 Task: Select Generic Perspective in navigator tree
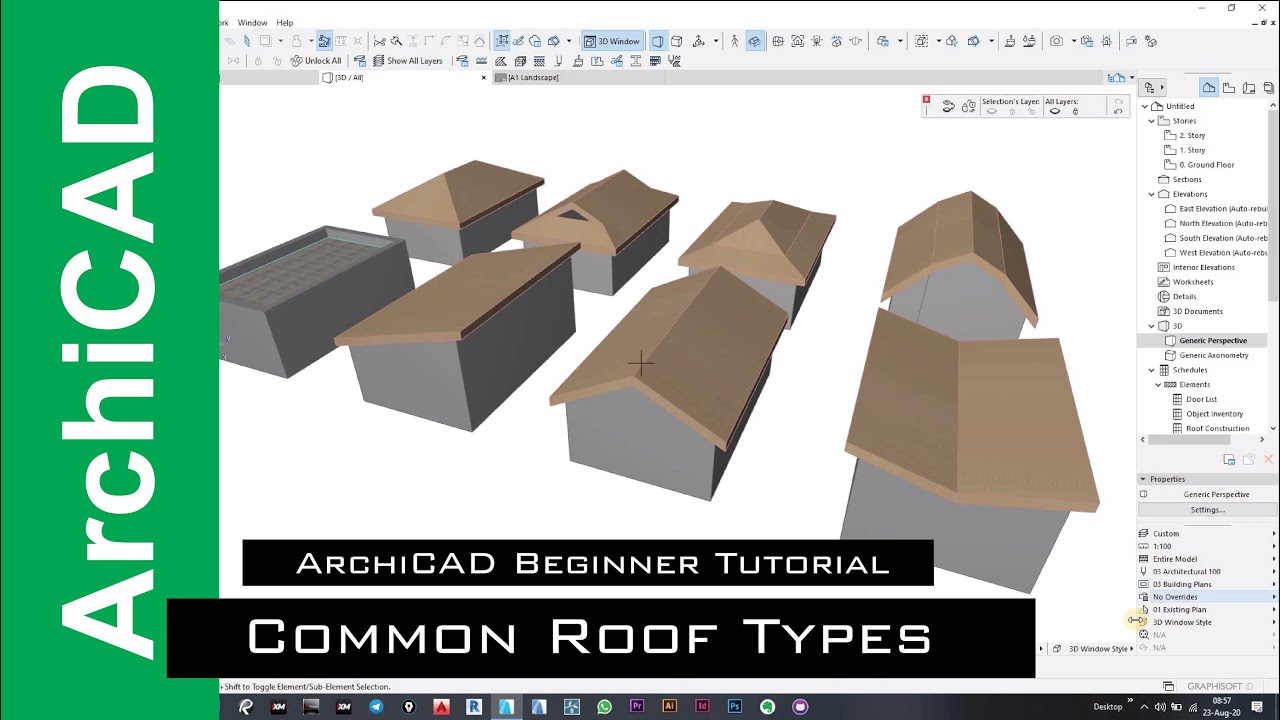pos(1205,341)
